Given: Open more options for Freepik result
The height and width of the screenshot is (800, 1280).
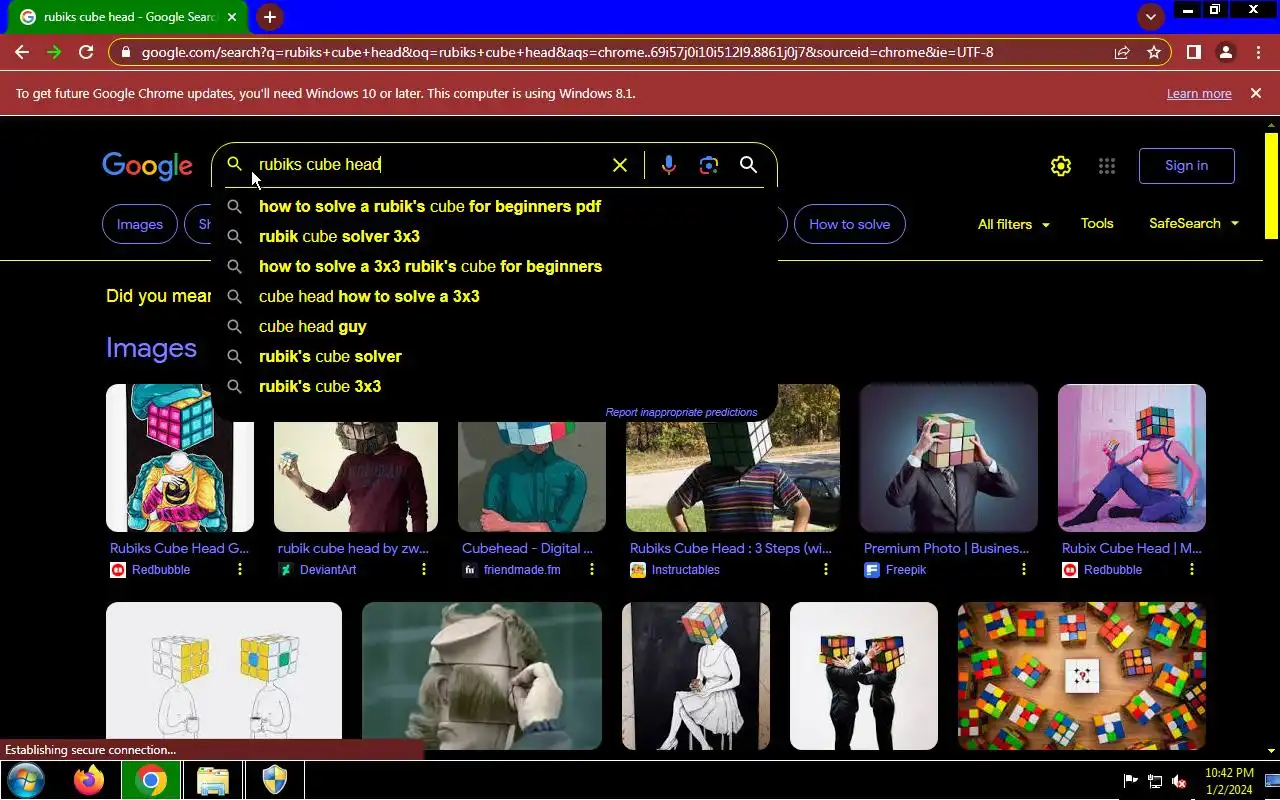Looking at the screenshot, I should [1024, 570].
